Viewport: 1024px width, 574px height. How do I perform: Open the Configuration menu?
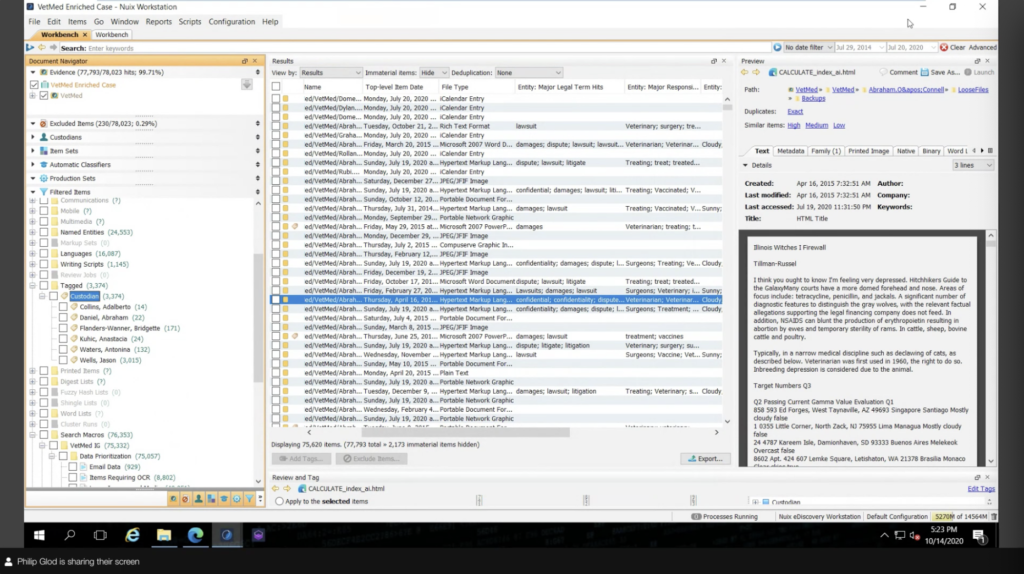232,22
